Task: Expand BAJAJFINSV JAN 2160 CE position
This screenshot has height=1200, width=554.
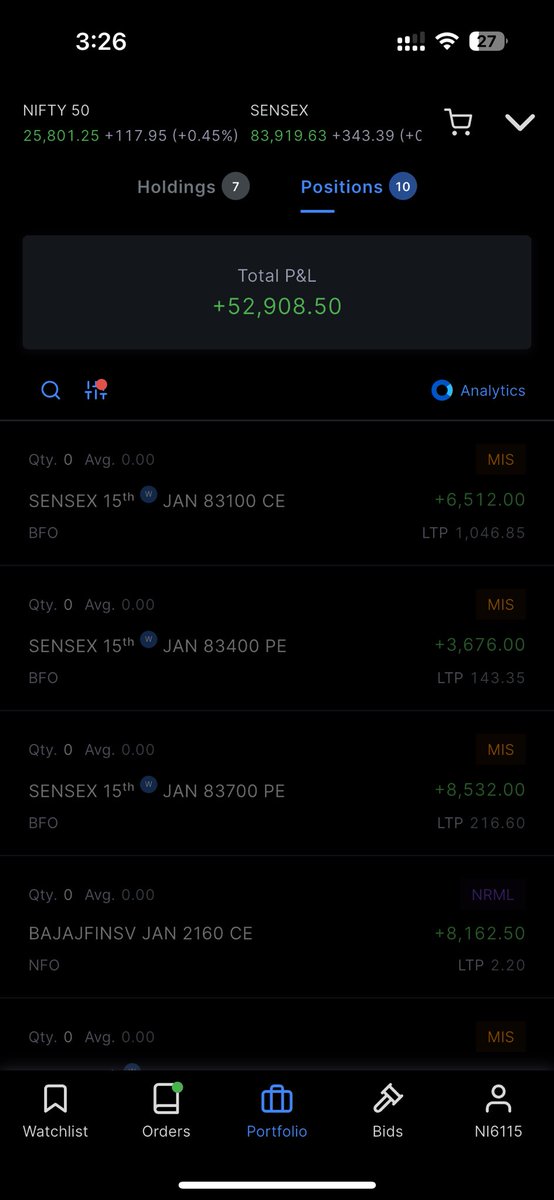Action: [277, 928]
